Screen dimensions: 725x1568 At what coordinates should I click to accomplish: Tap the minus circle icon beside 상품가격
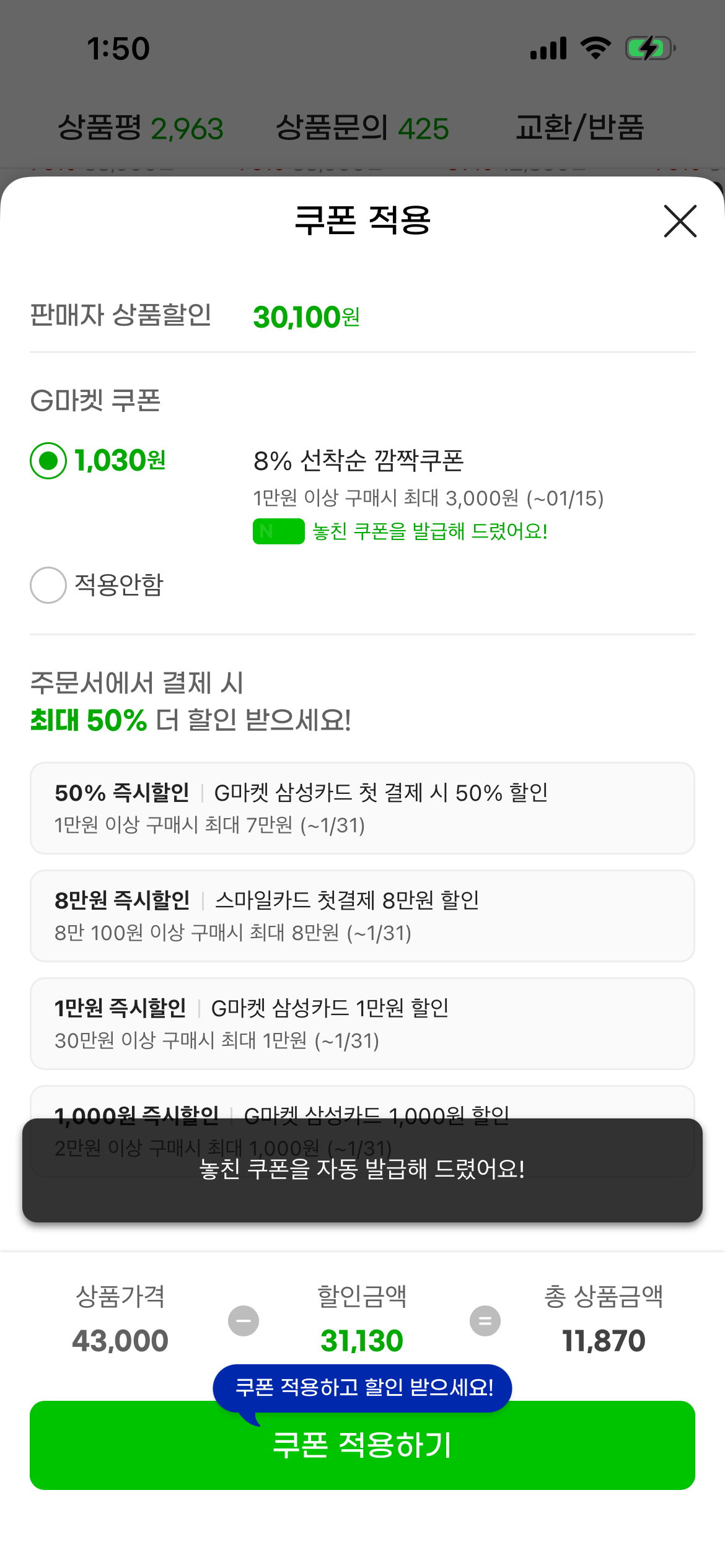244,1321
